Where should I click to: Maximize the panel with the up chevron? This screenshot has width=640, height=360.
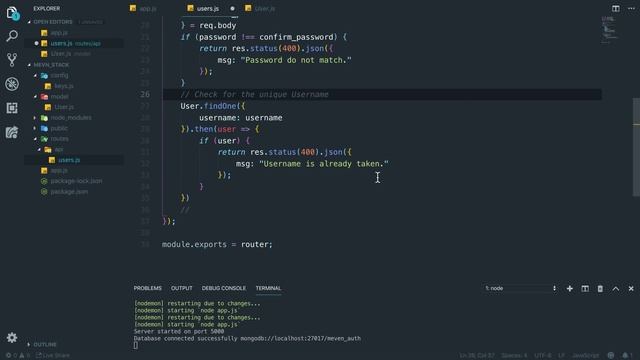click(616, 289)
